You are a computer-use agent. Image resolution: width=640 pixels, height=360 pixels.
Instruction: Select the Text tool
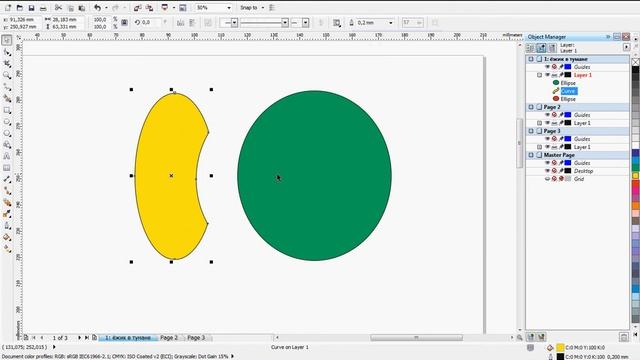click(7, 156)
